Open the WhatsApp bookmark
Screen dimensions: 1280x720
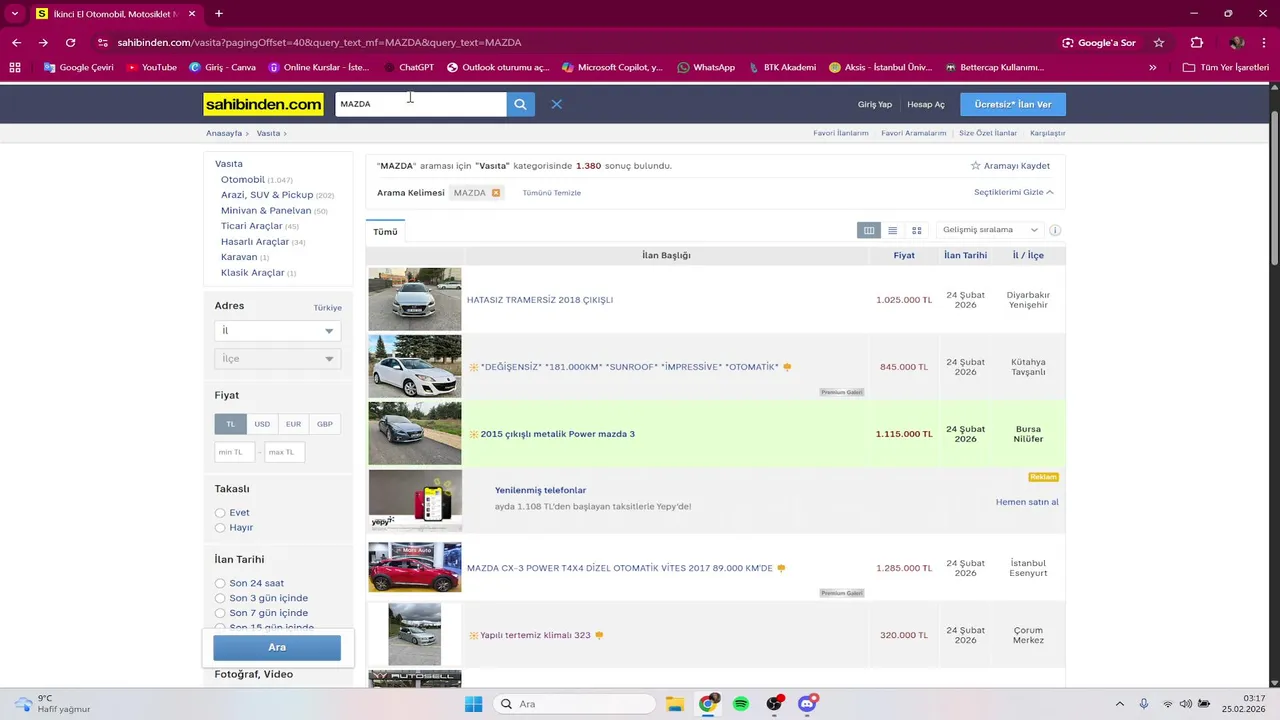[706, 67]
